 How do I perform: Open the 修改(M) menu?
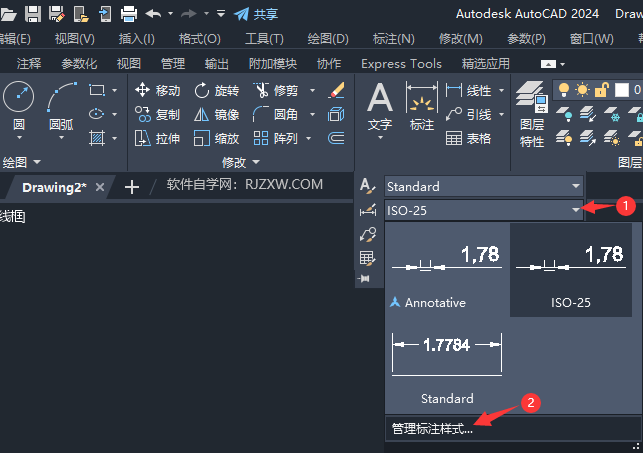click(461, 39)
